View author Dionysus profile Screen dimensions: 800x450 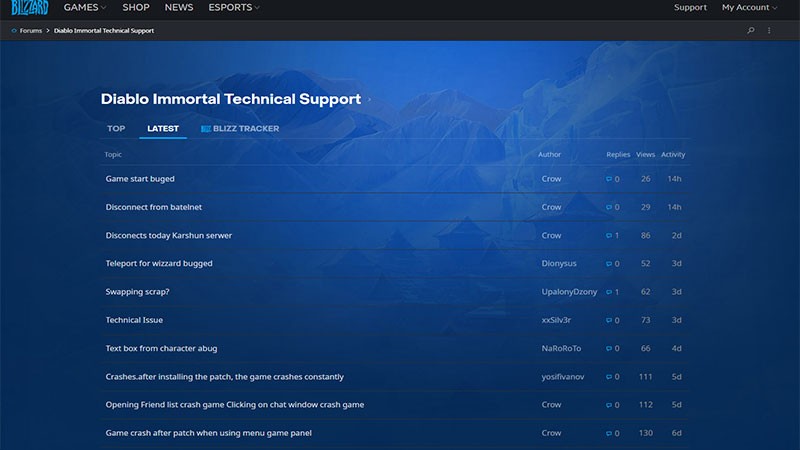click(559, 263)
